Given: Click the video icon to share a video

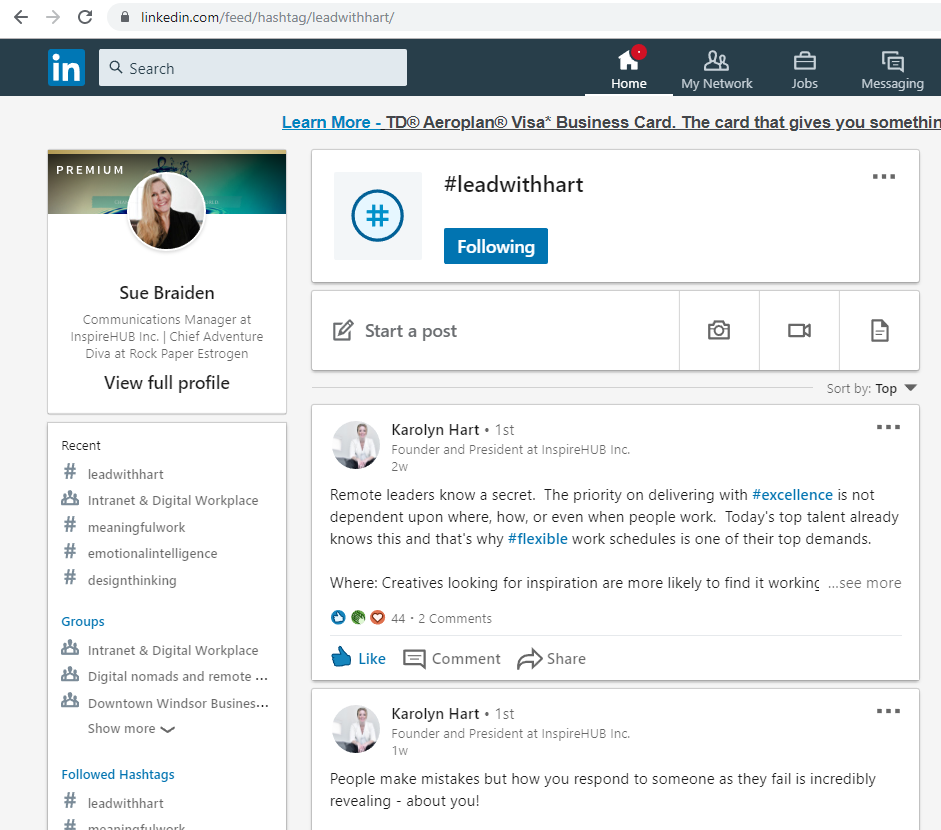Looking at the screenshot, I should point(799,330).
